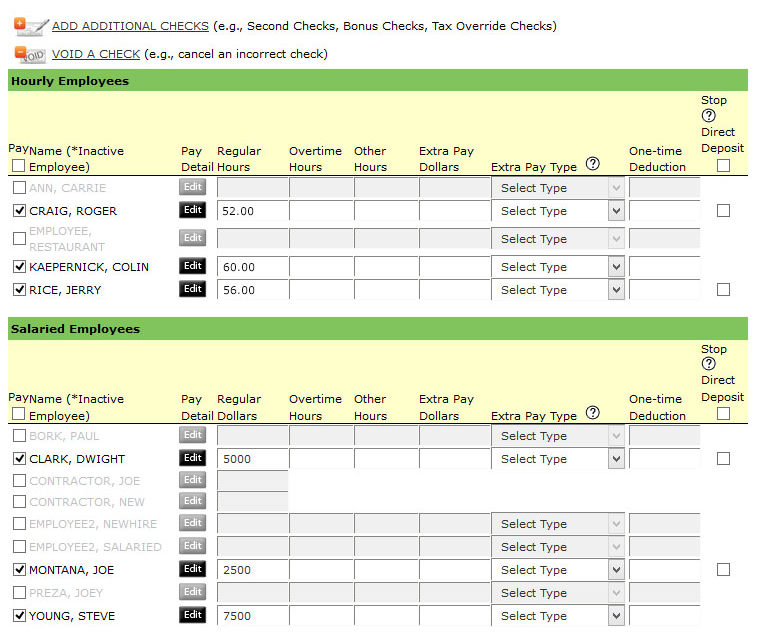Click help icon under Hourly Stop heading

point(709,116)
